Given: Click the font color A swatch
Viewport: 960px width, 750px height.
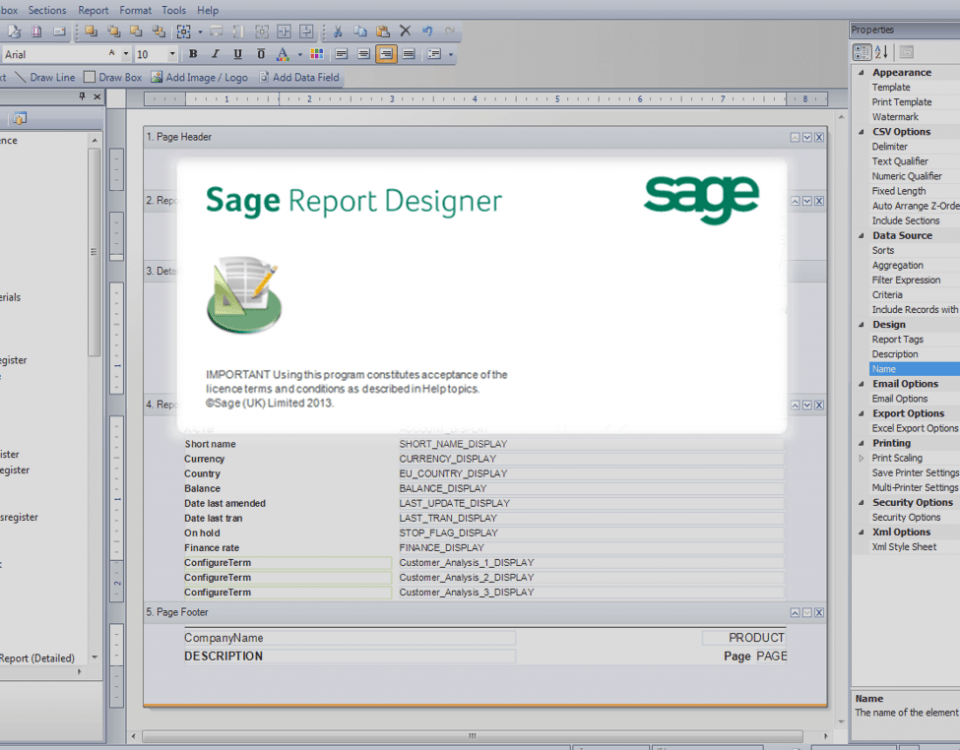Looking at the screenshot, I should 282,54.
